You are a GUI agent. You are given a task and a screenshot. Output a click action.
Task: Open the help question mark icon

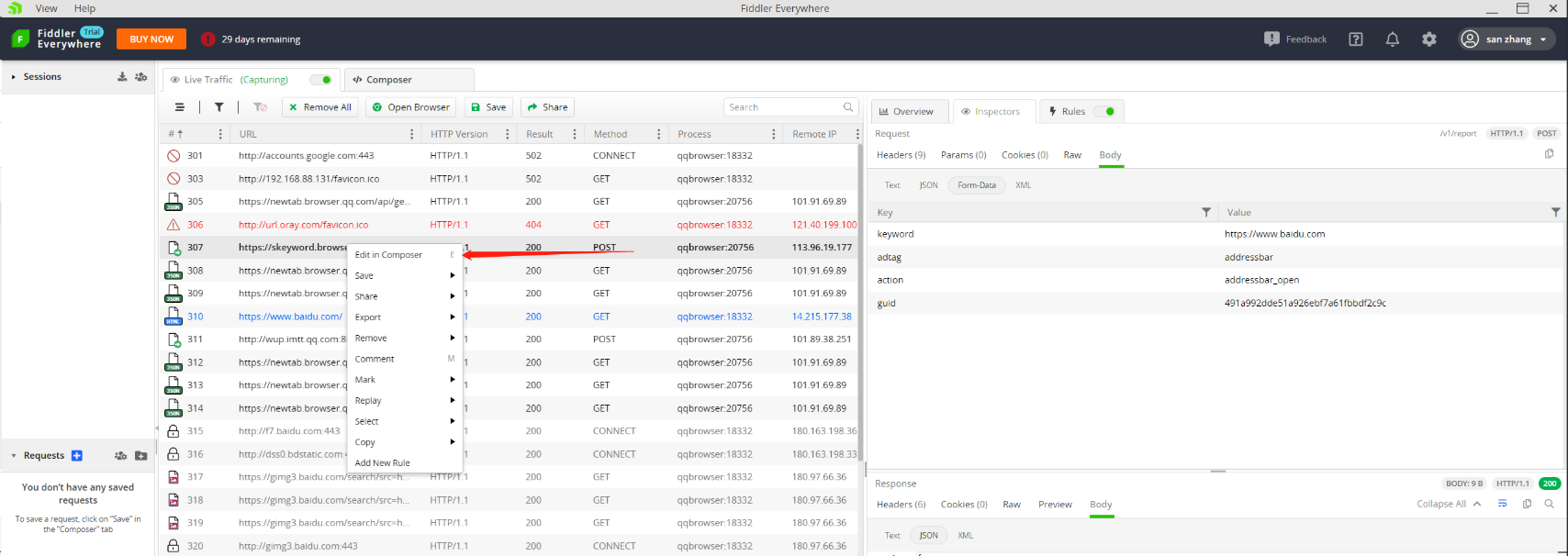pyautogui.click(x=1356, y=39)
